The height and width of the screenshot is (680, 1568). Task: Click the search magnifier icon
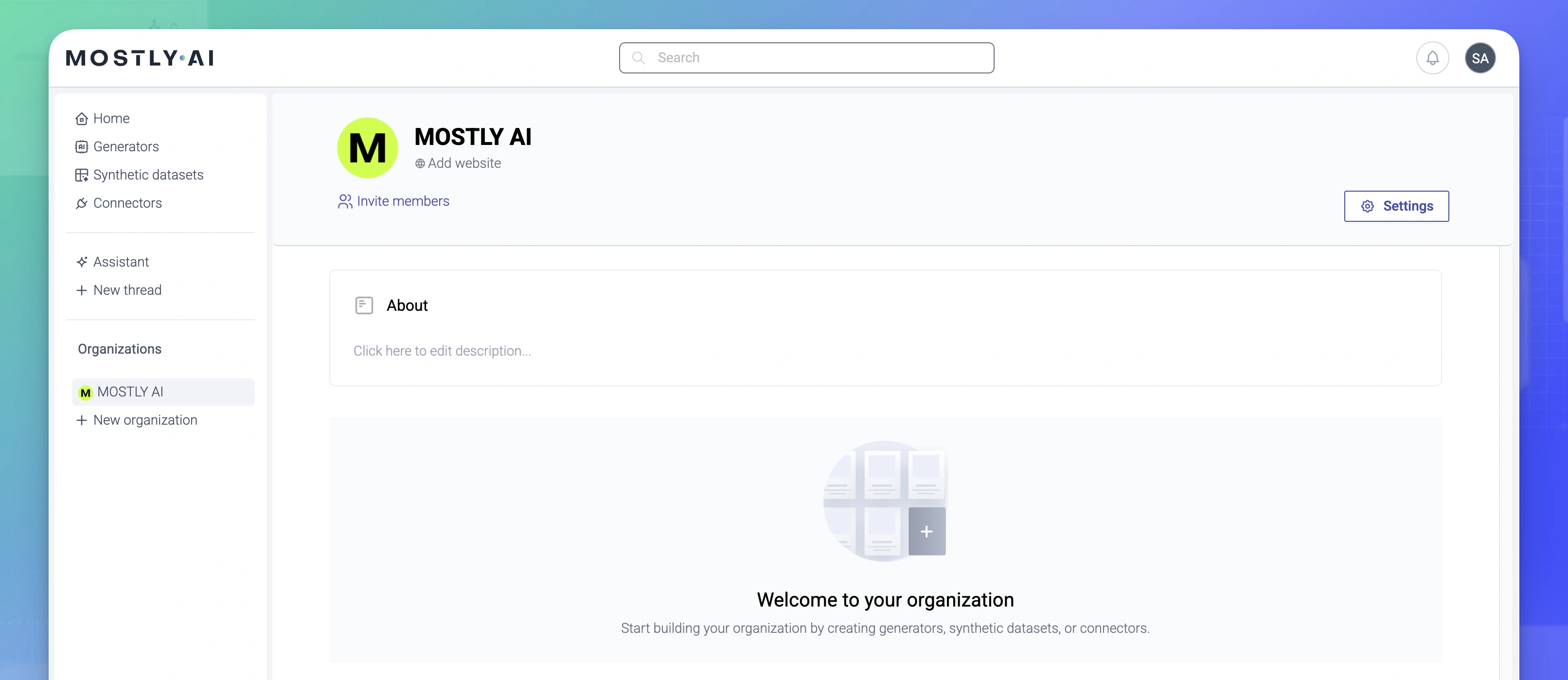[638, 58]
